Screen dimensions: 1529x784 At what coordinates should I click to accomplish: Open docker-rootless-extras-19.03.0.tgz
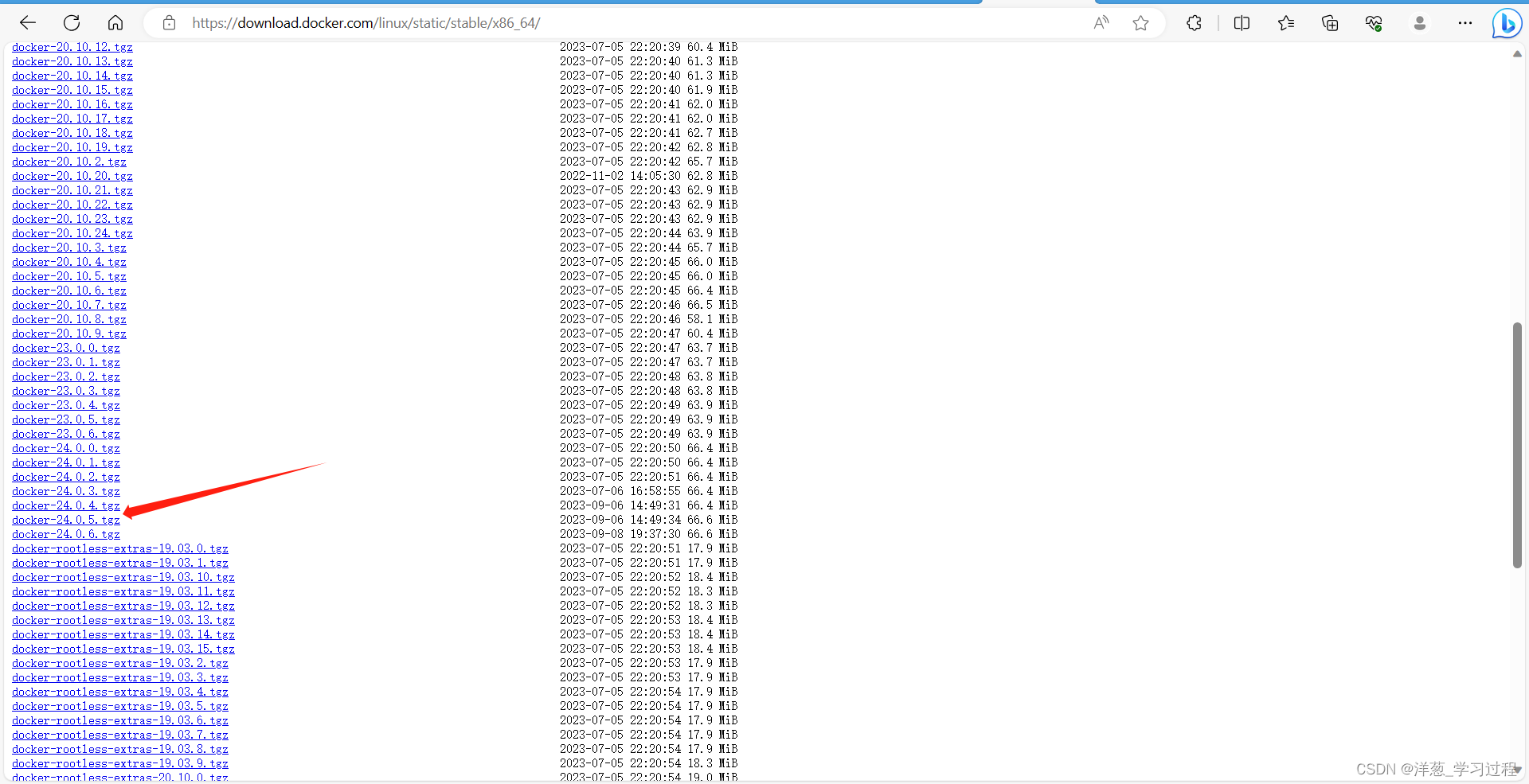click(120, 548)
